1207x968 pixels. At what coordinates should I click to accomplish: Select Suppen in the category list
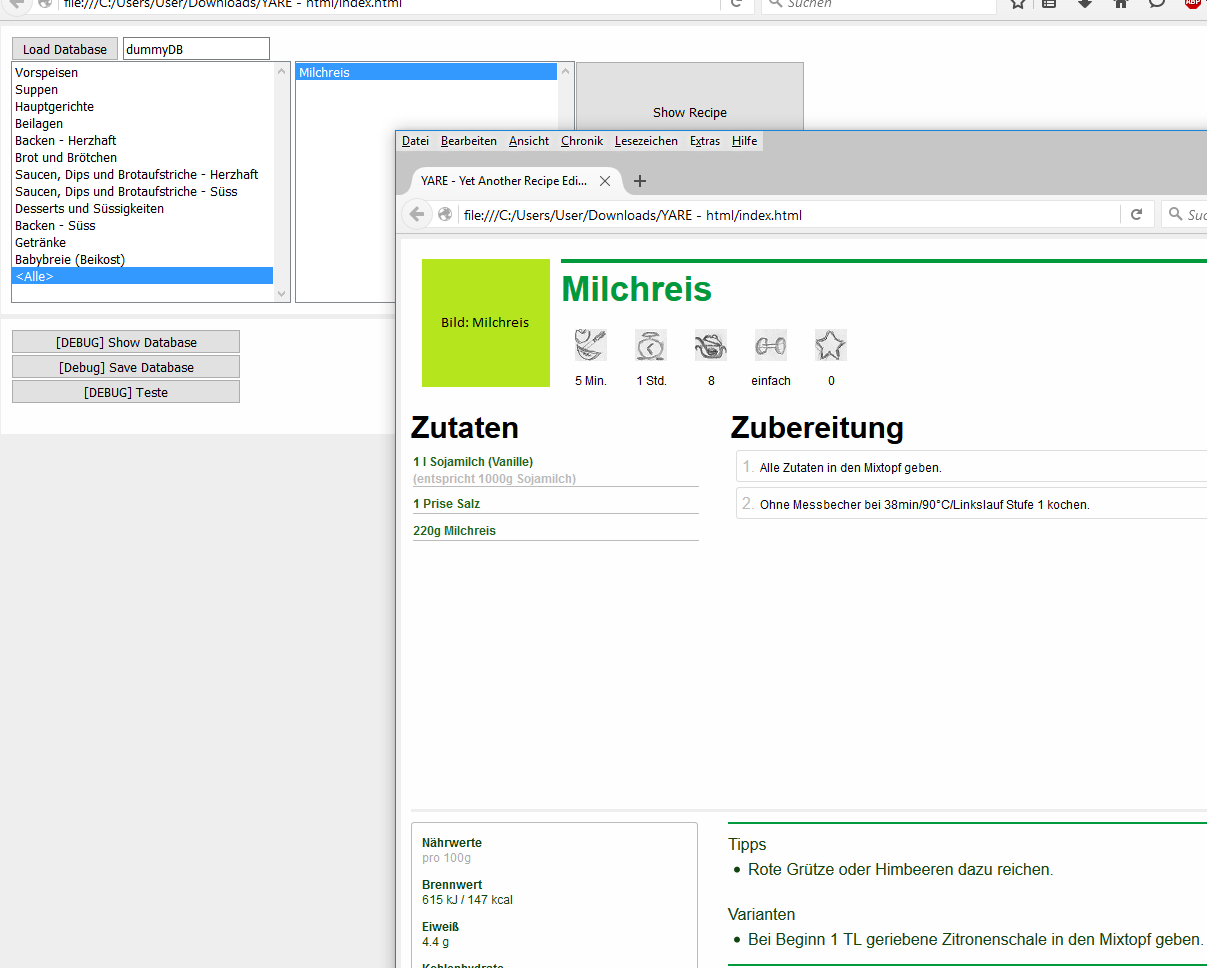(143, 90)
